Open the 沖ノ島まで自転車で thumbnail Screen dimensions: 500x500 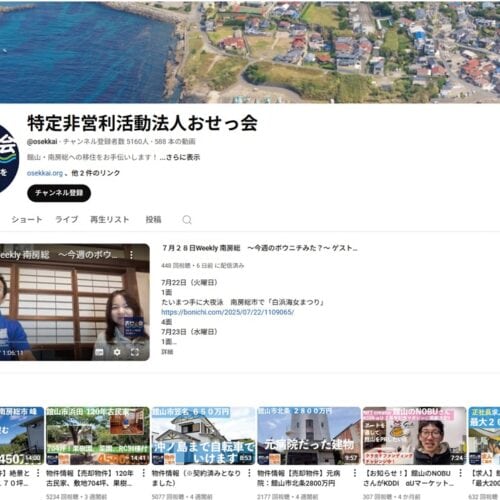(x=203, y=436)
